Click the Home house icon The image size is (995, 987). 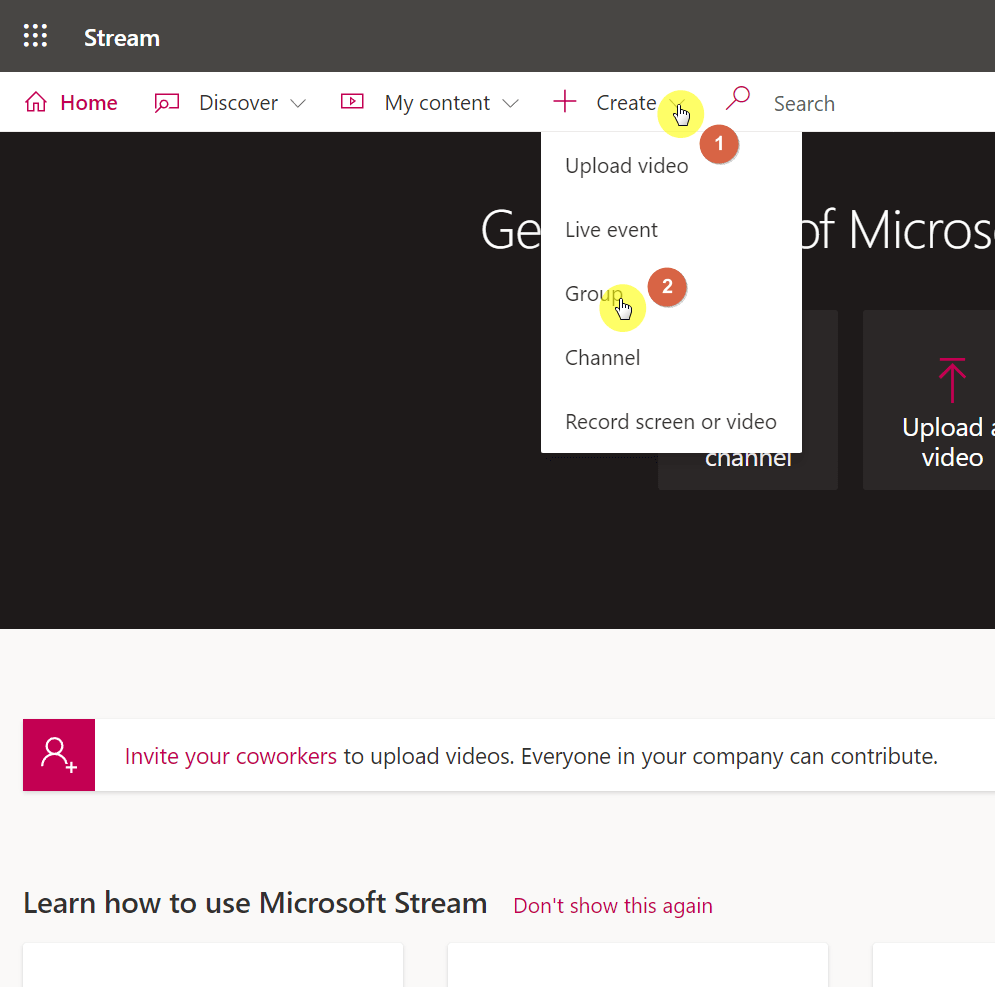tap(36, 102)
